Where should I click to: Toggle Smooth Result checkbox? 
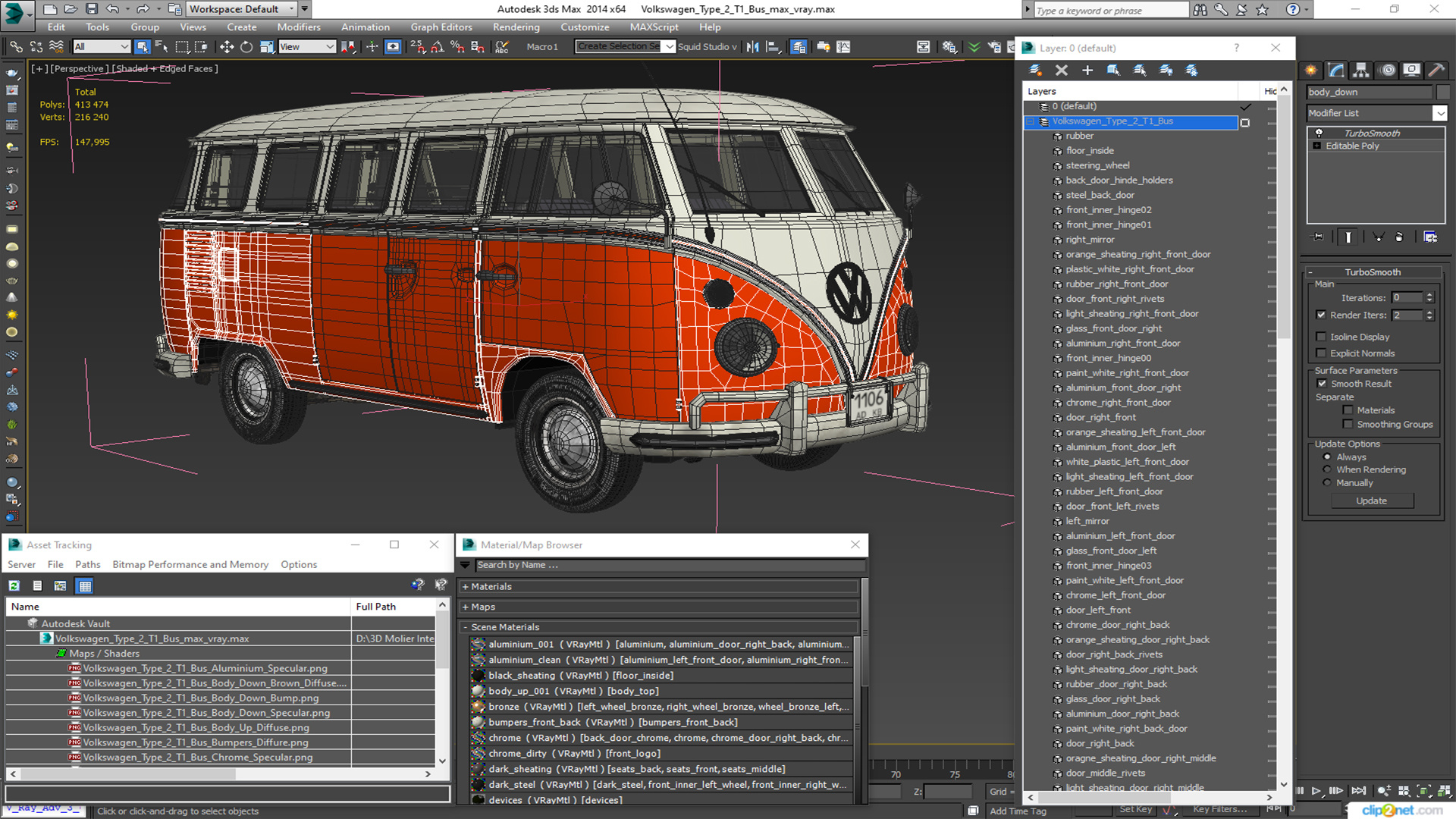tap(1322, 384)
